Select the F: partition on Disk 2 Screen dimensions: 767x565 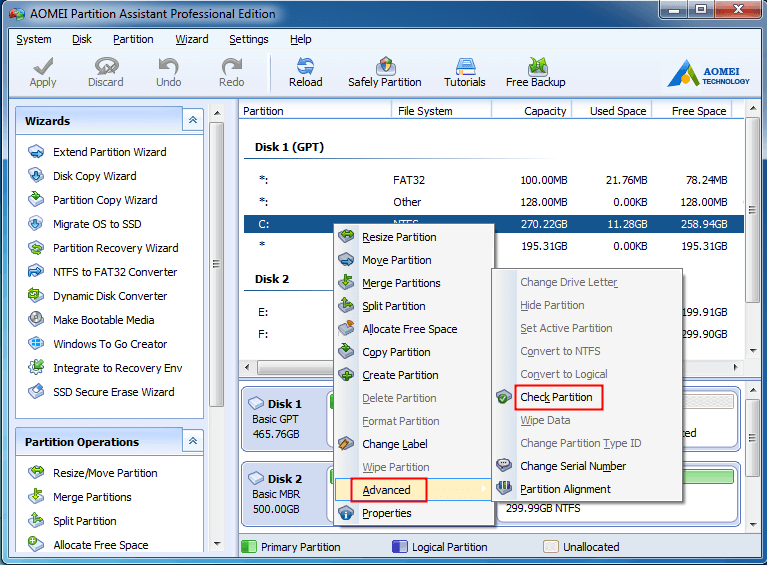click(263, 334)
